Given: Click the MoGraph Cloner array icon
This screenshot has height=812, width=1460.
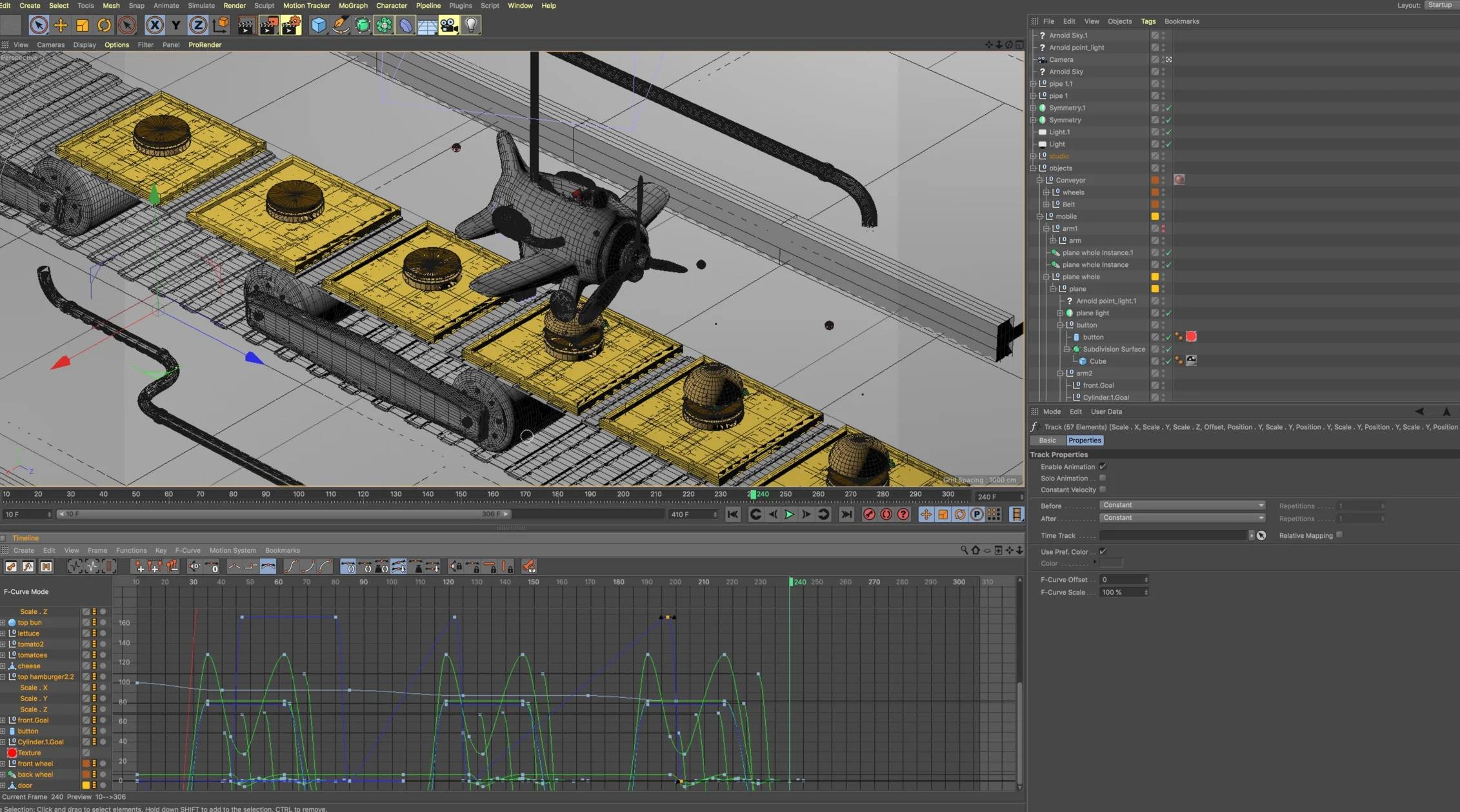Looking at the screenshot, I should pyautogui.click(x=385, y=25).
